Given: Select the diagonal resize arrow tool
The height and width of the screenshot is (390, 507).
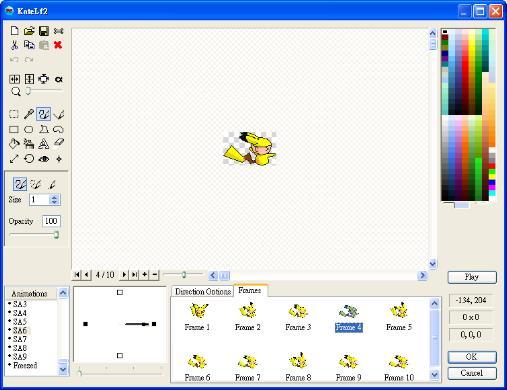Looking at the screenshot, I should [14, 159].
